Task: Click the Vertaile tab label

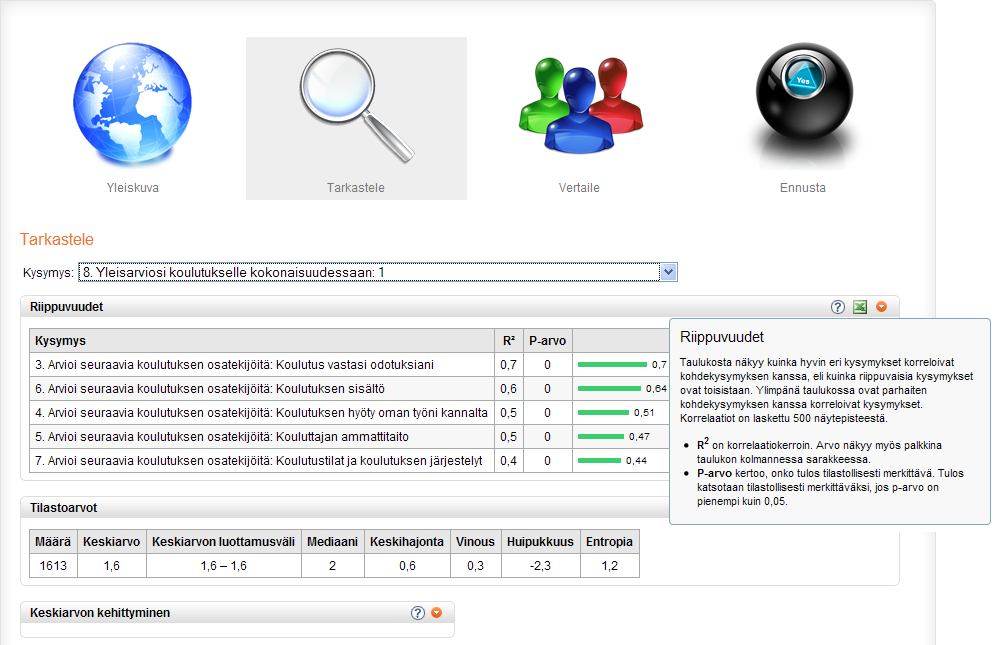Action: click(x=579, y=188)
